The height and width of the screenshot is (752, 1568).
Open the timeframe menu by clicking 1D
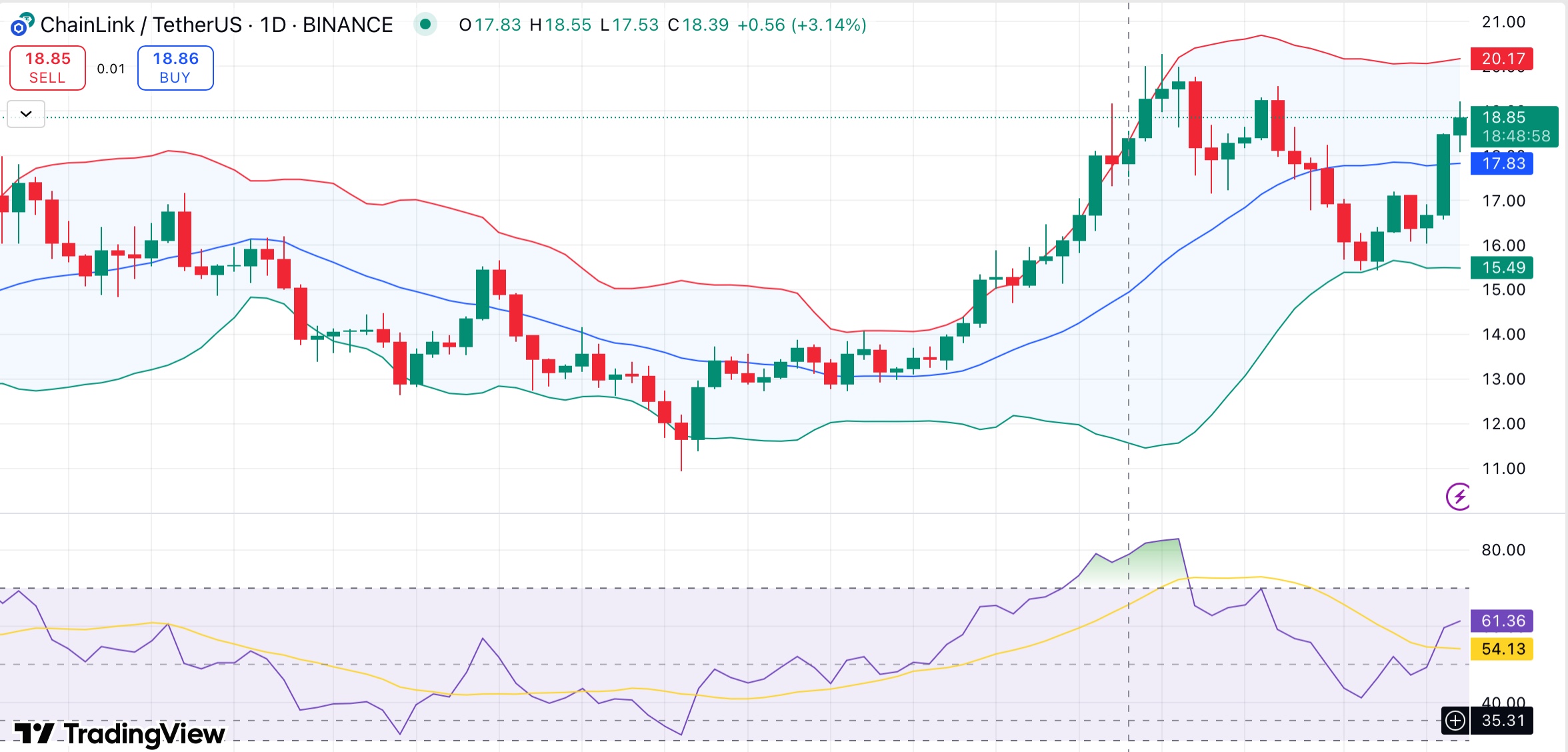273,25
